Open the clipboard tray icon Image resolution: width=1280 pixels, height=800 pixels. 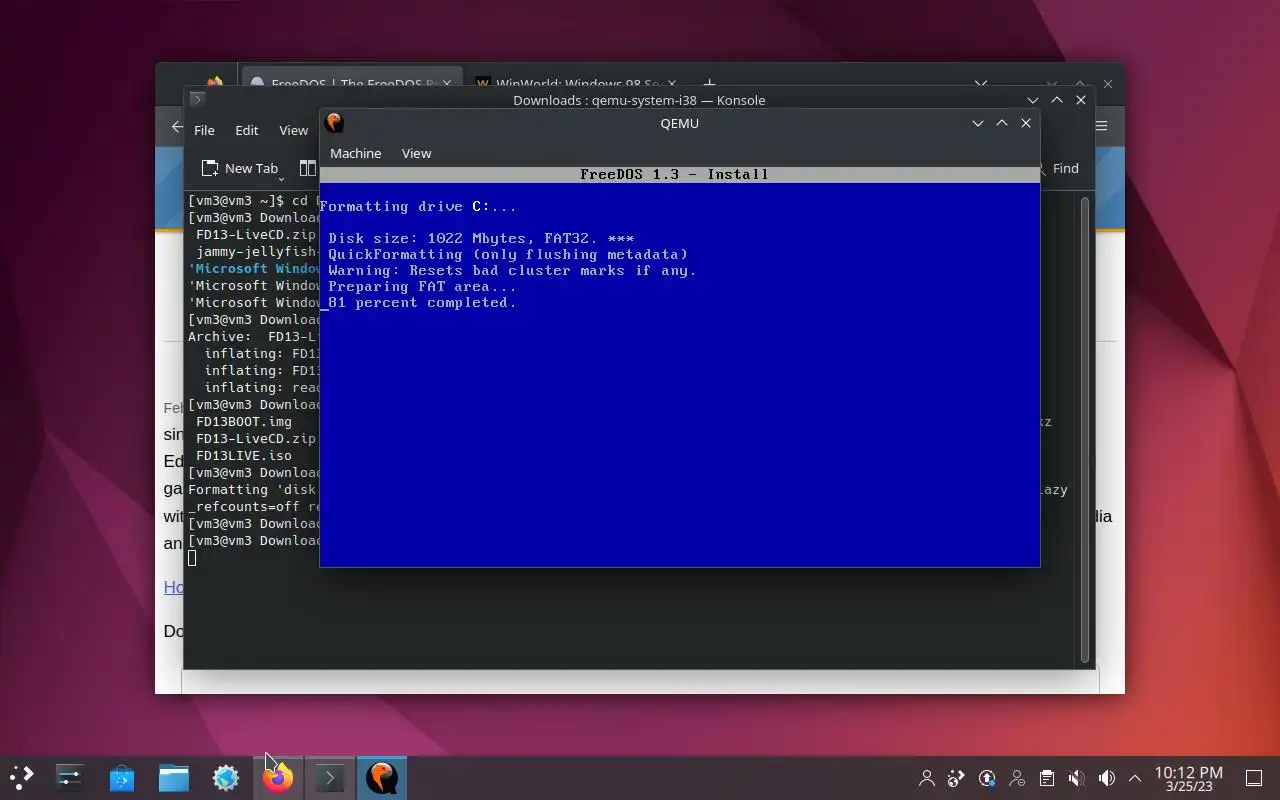[1047, 778]
